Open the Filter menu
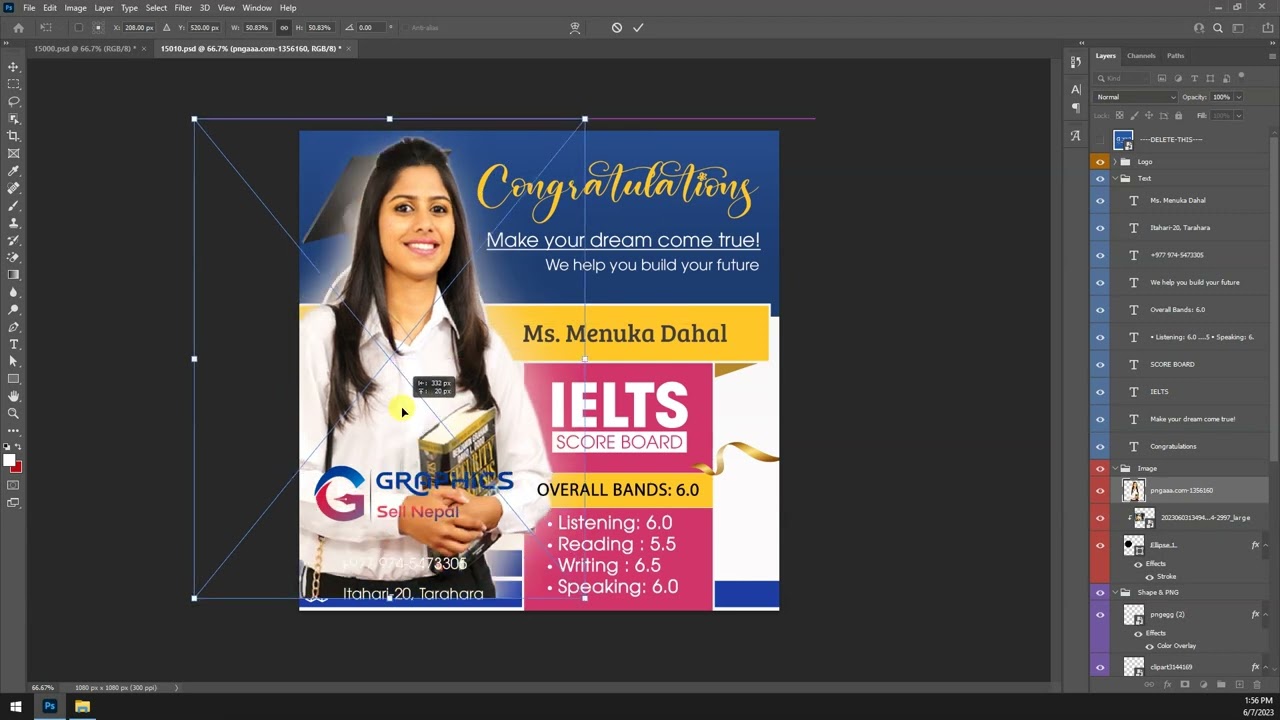The width and height of the screenshot is (1280, 720). pyautogui.click(x=183, y=7)
